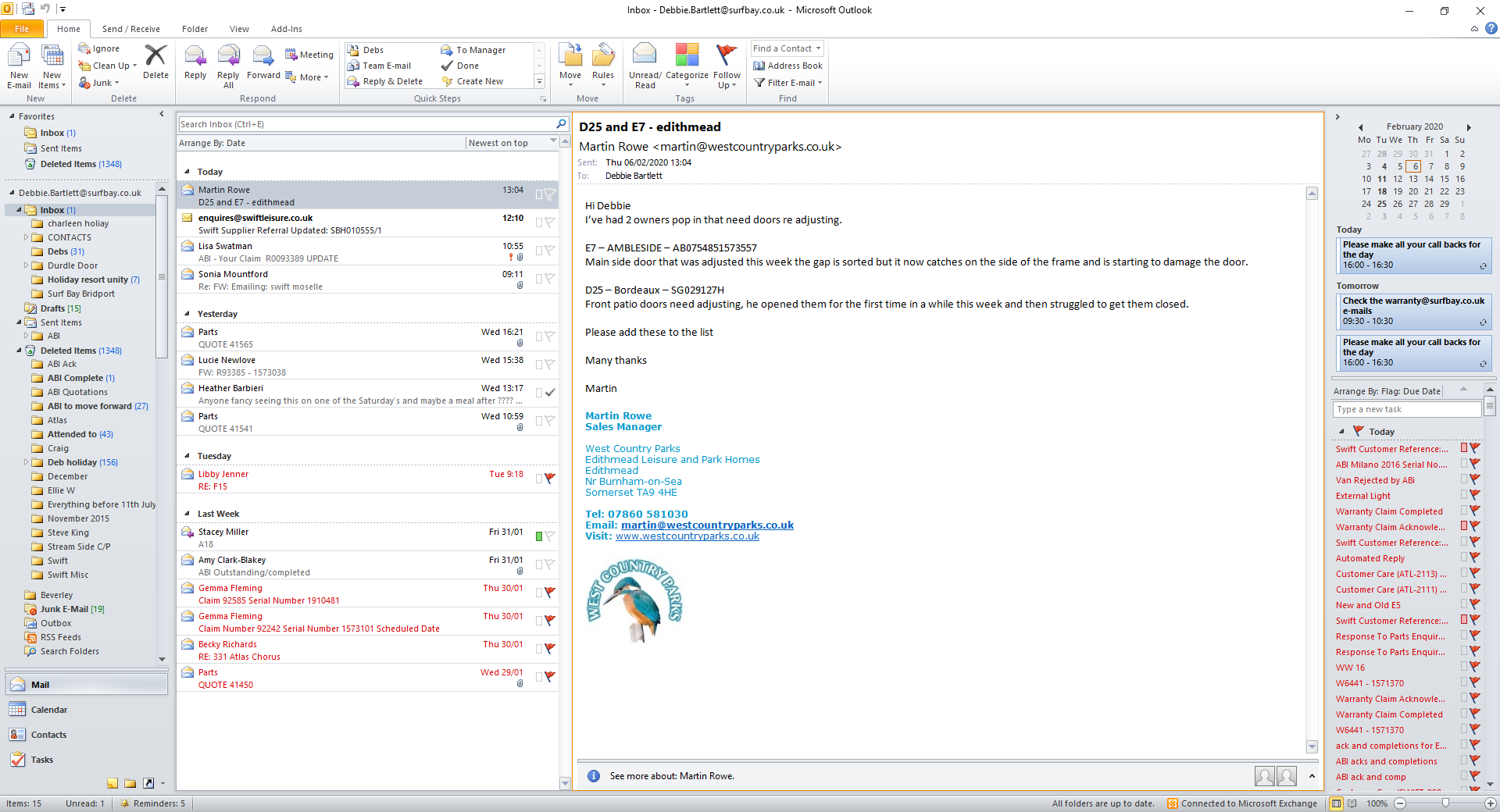This screenshot has height=812, width=1500.
Task: Expand the CONTACTS folder
Action: [26, 237]
